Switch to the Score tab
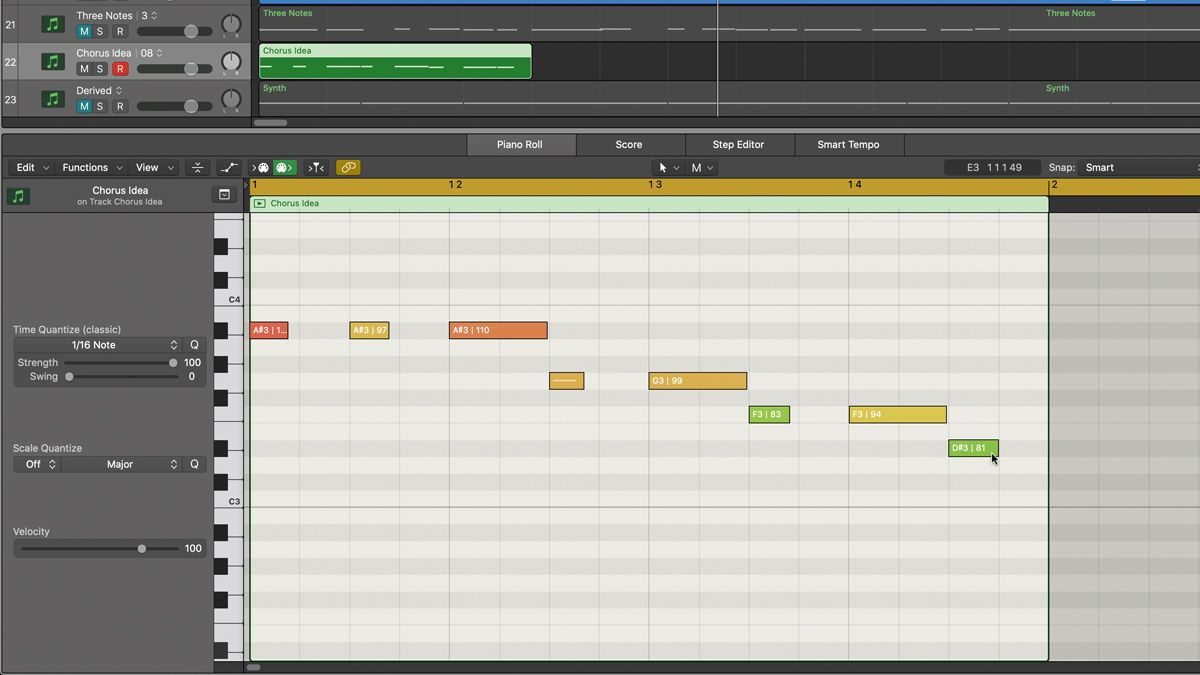 [630, 144]
